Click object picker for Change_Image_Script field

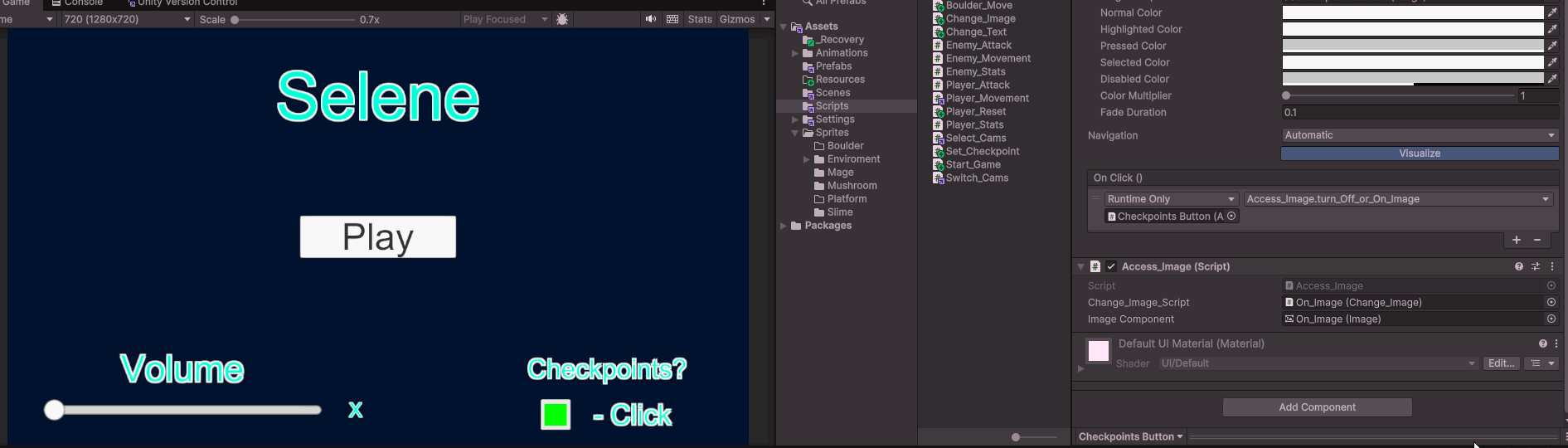[x=1551, y=303]
